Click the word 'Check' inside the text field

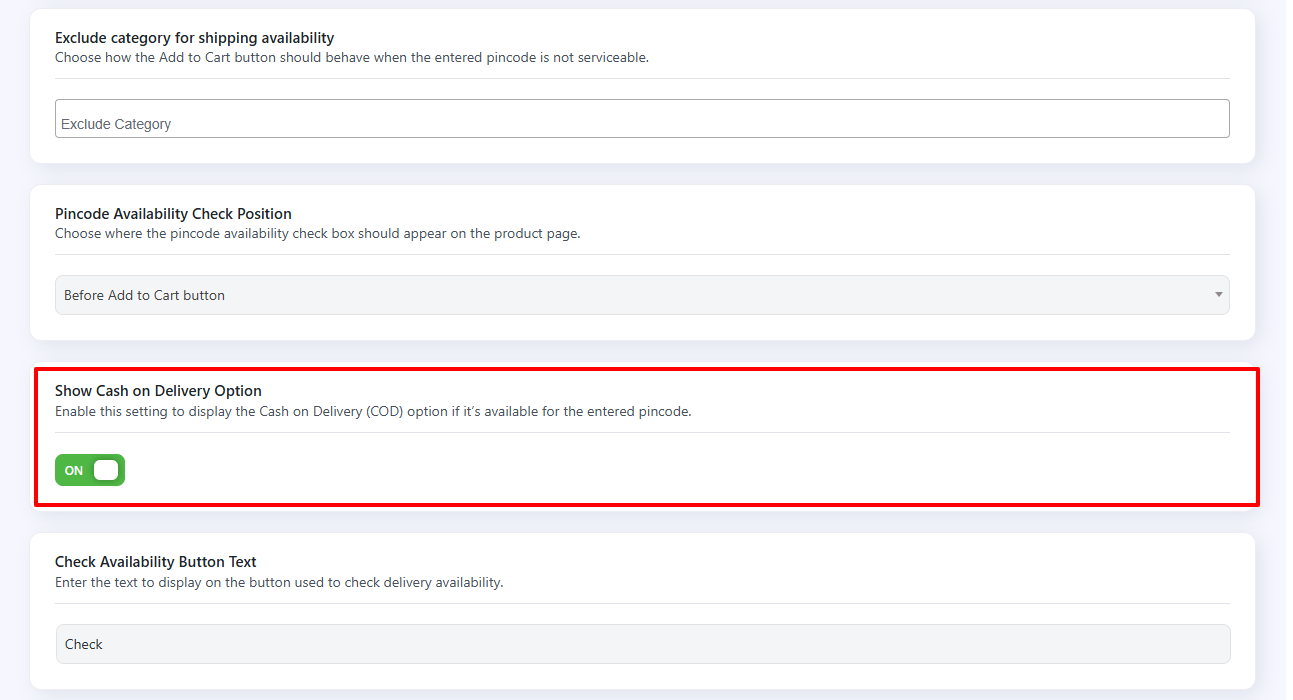point(84,645)
